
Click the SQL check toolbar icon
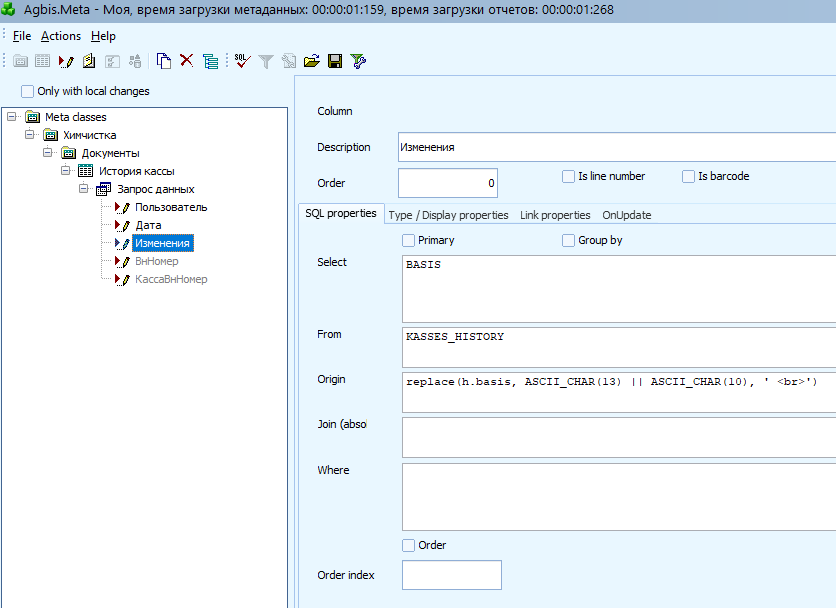pos(243,61)
